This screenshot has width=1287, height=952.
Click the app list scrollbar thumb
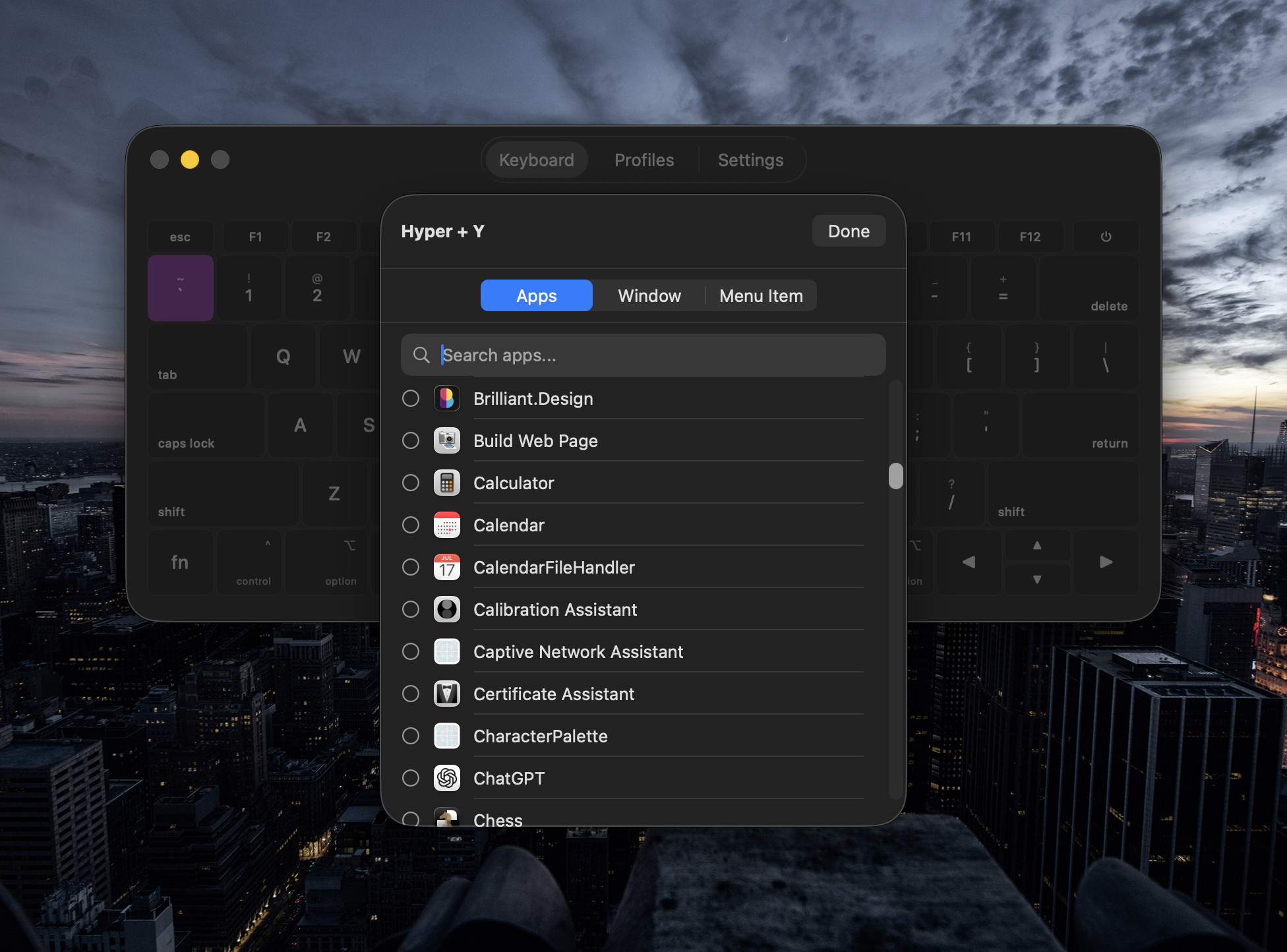click(895, 476)
